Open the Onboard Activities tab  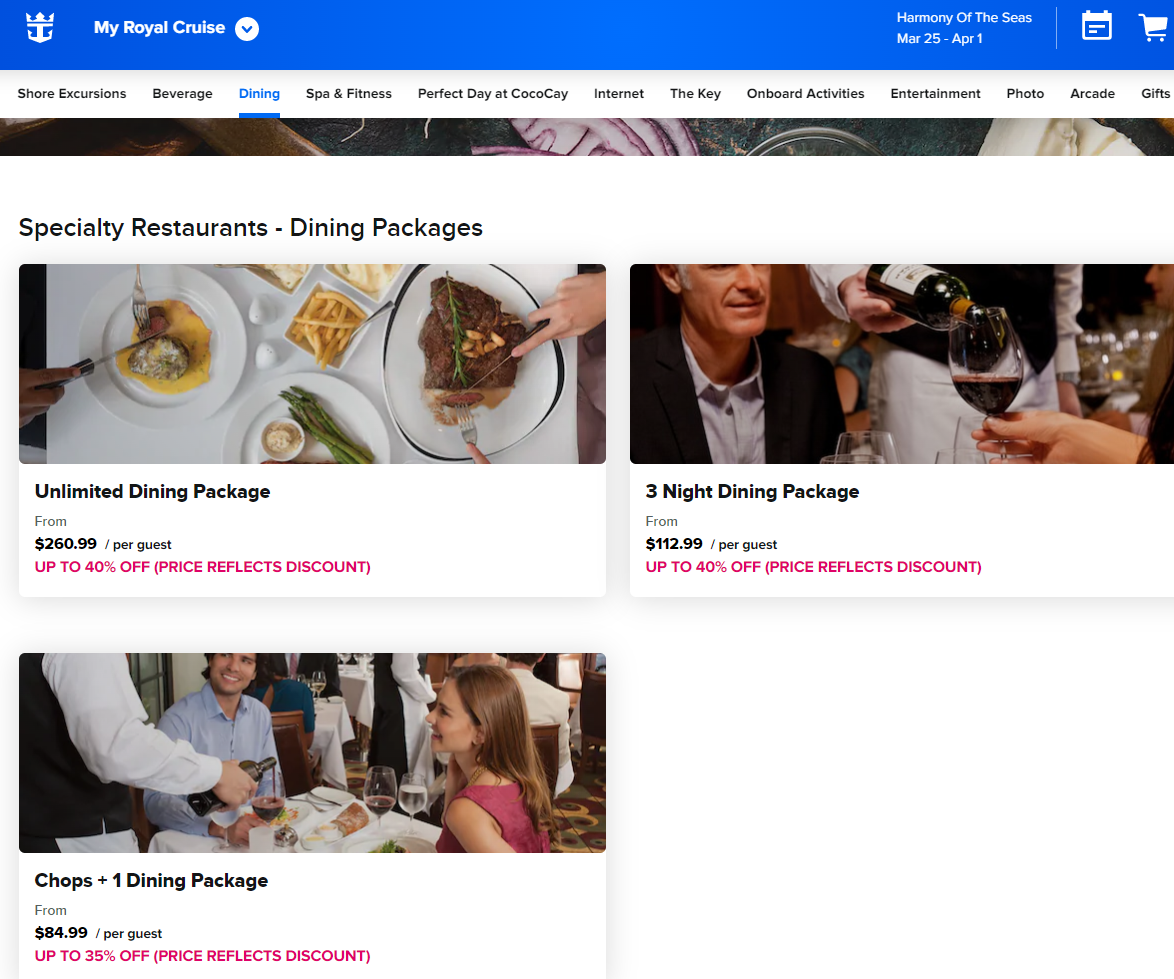pyautogui.click(x=806, y=94)
